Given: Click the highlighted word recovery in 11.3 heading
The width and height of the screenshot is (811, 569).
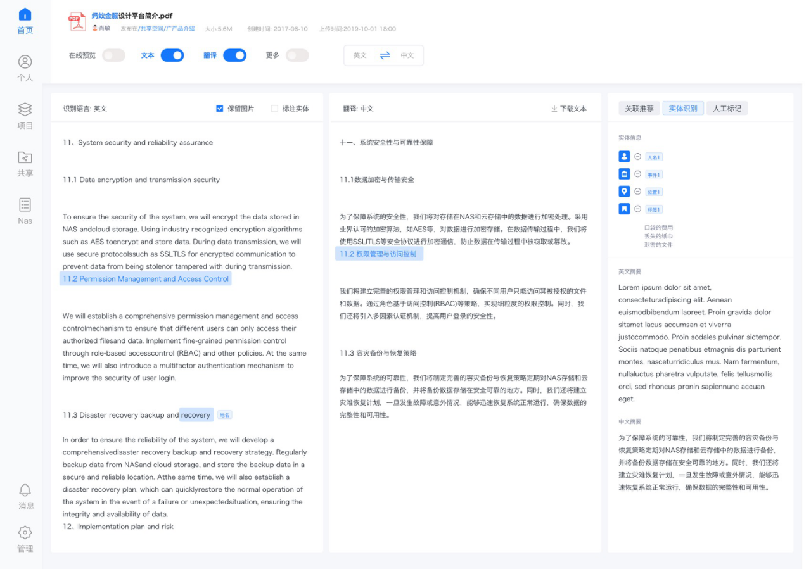Looking at the screenshot, I should click(196, 415).
